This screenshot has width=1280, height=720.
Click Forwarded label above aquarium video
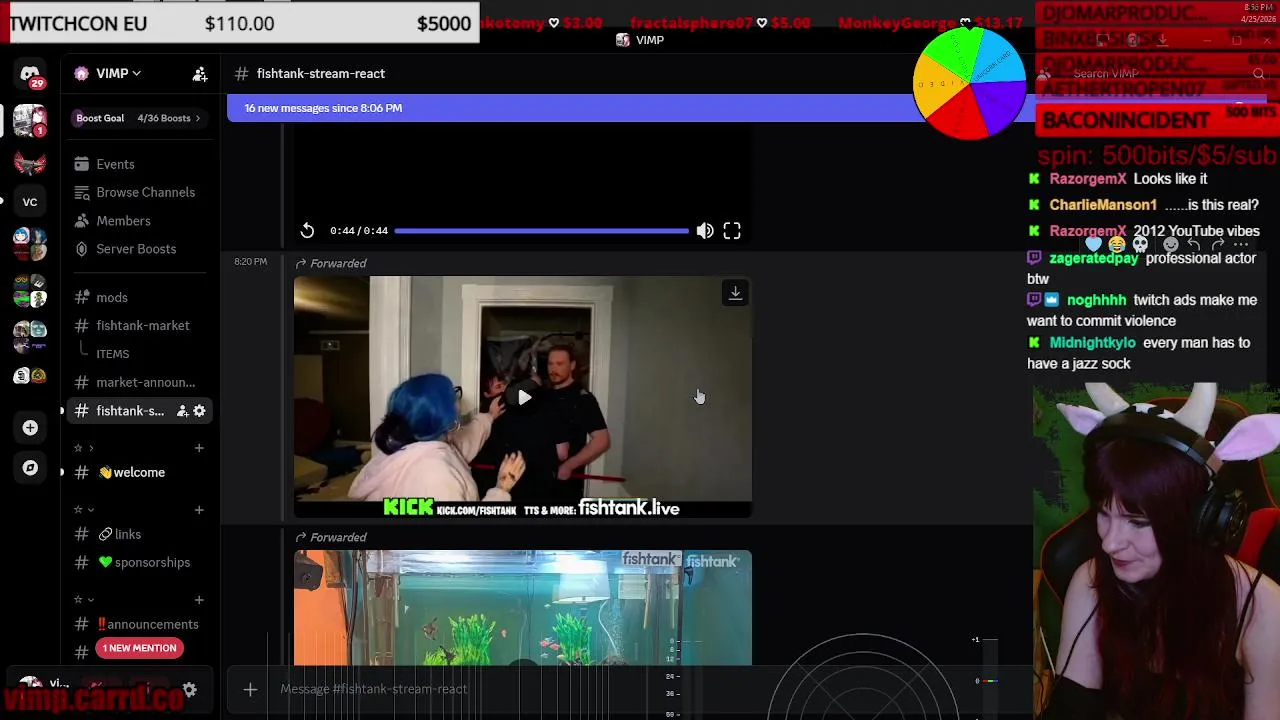[338, 537]
